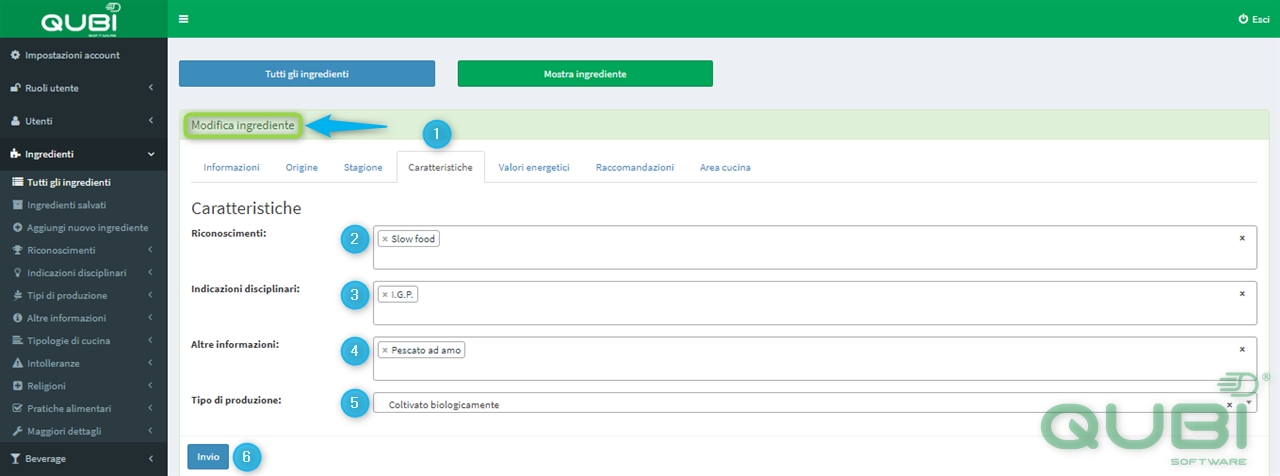Click the Ingredienti puzzle icon

pos(15,154)
